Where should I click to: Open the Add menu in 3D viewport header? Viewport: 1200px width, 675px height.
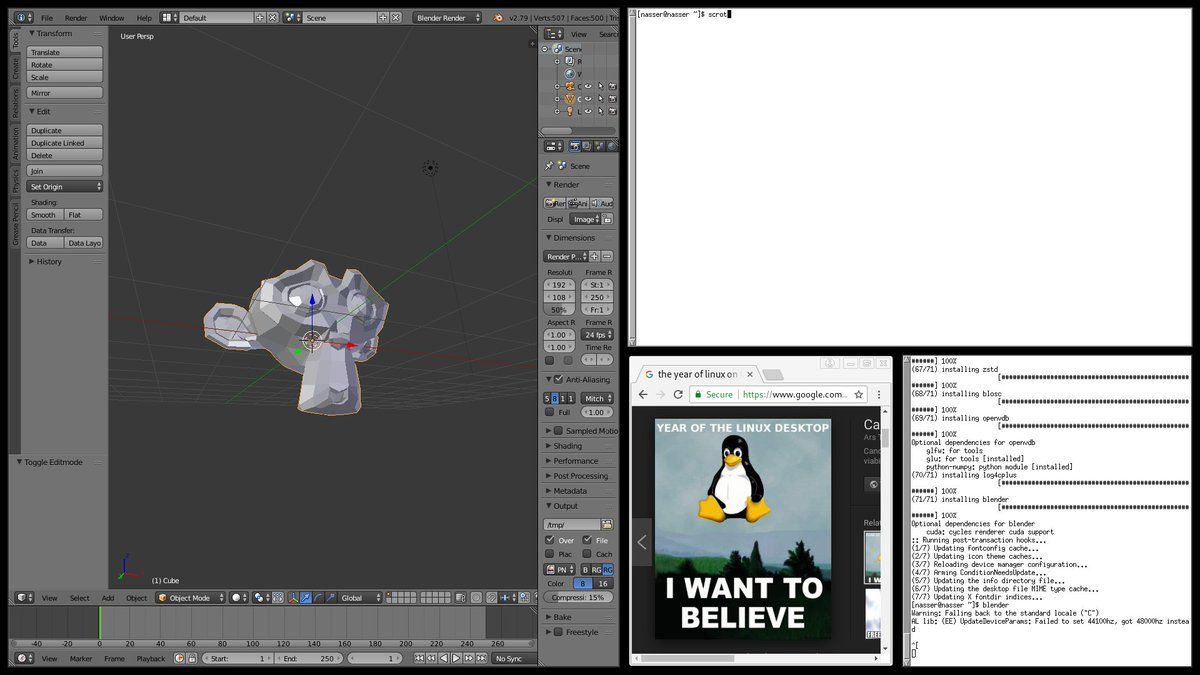pos(107,598)
